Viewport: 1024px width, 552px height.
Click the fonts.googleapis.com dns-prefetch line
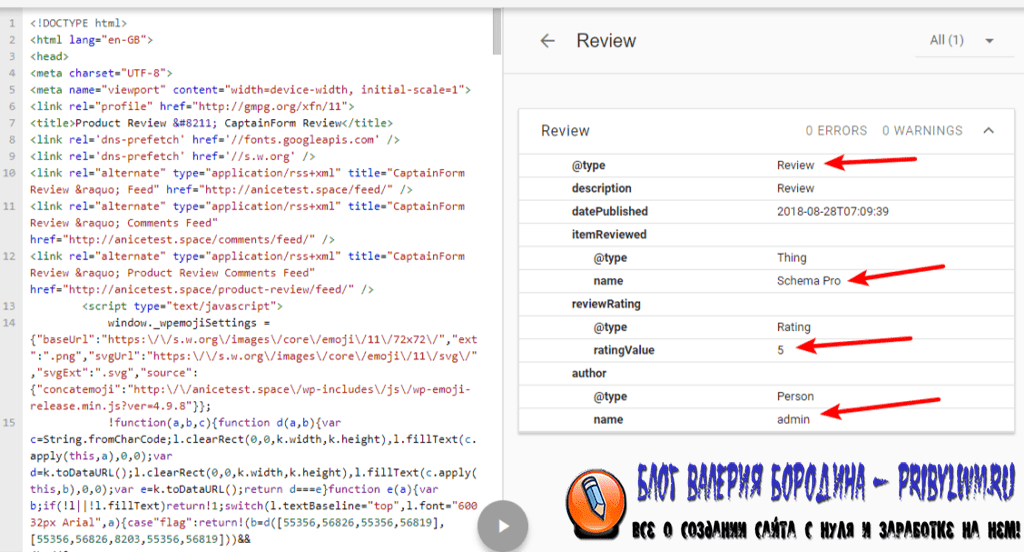tap(214, 140)
